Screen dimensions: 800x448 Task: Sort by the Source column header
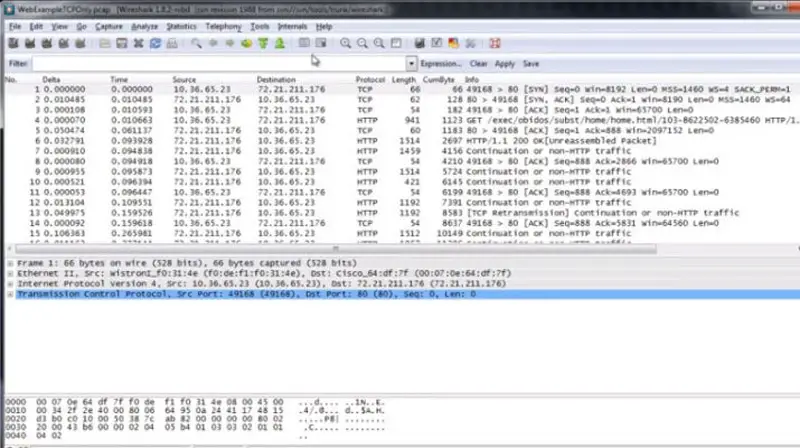184,80
